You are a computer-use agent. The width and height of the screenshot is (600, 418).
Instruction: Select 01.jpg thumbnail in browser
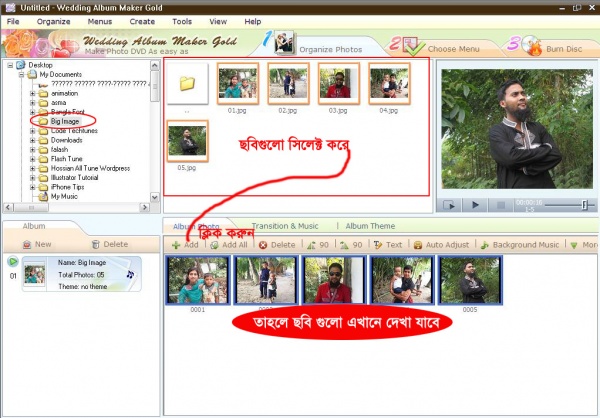238,83
